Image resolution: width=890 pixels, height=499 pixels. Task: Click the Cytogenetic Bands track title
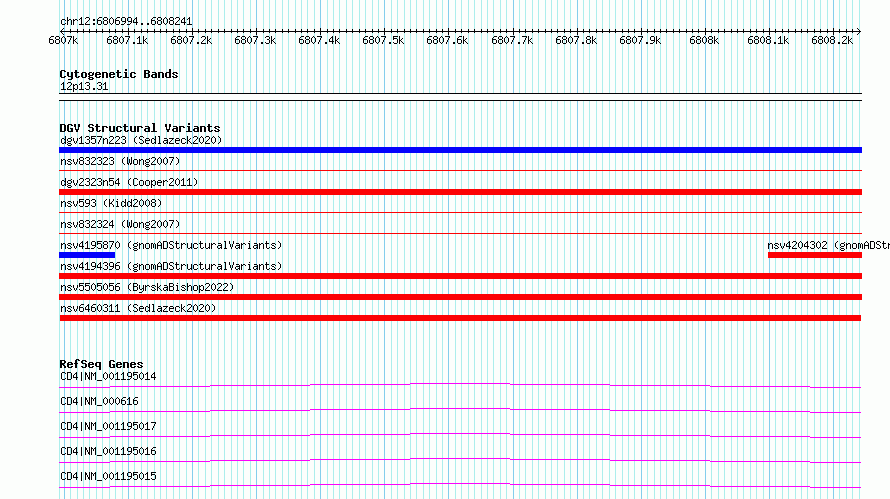click(119, 74)
